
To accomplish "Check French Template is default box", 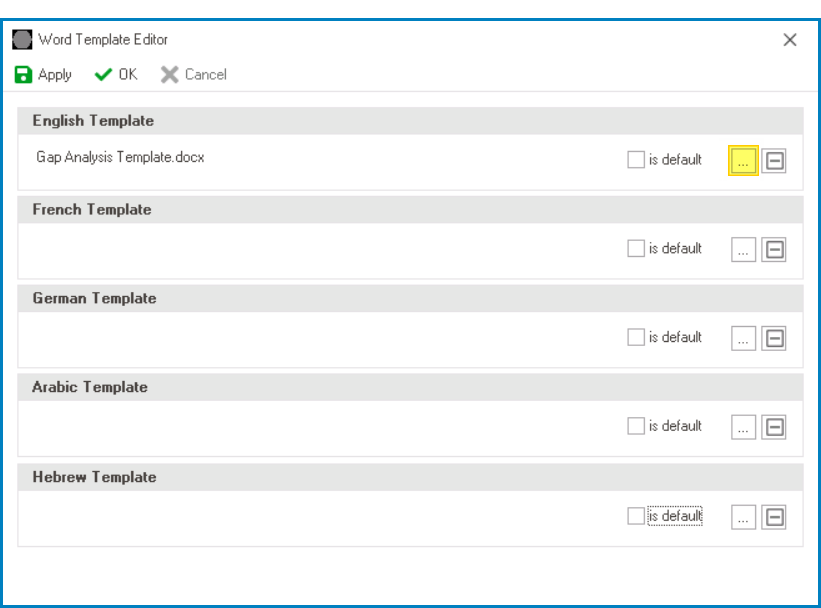I will click(635, 248).
